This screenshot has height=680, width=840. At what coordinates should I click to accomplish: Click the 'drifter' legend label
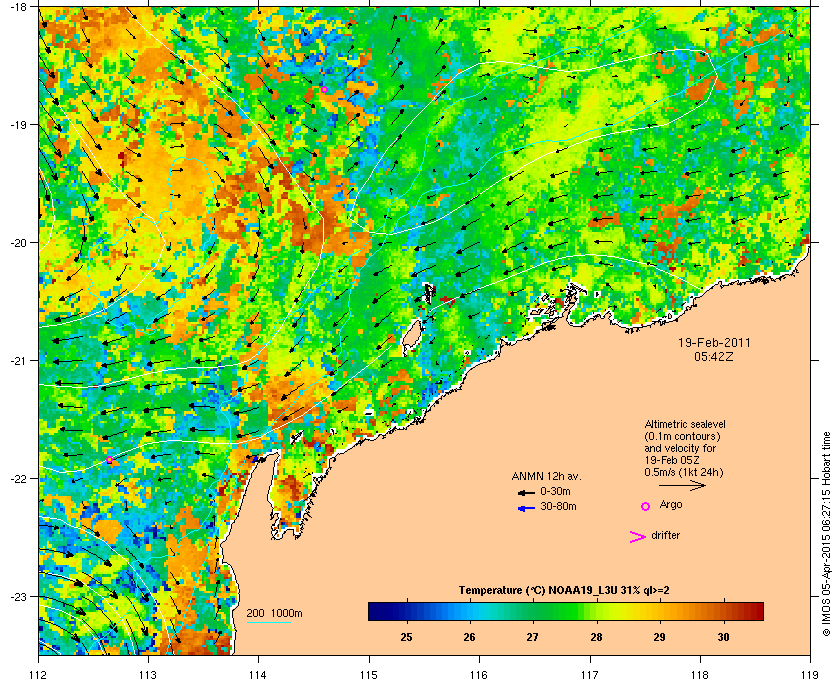(665, 535)
